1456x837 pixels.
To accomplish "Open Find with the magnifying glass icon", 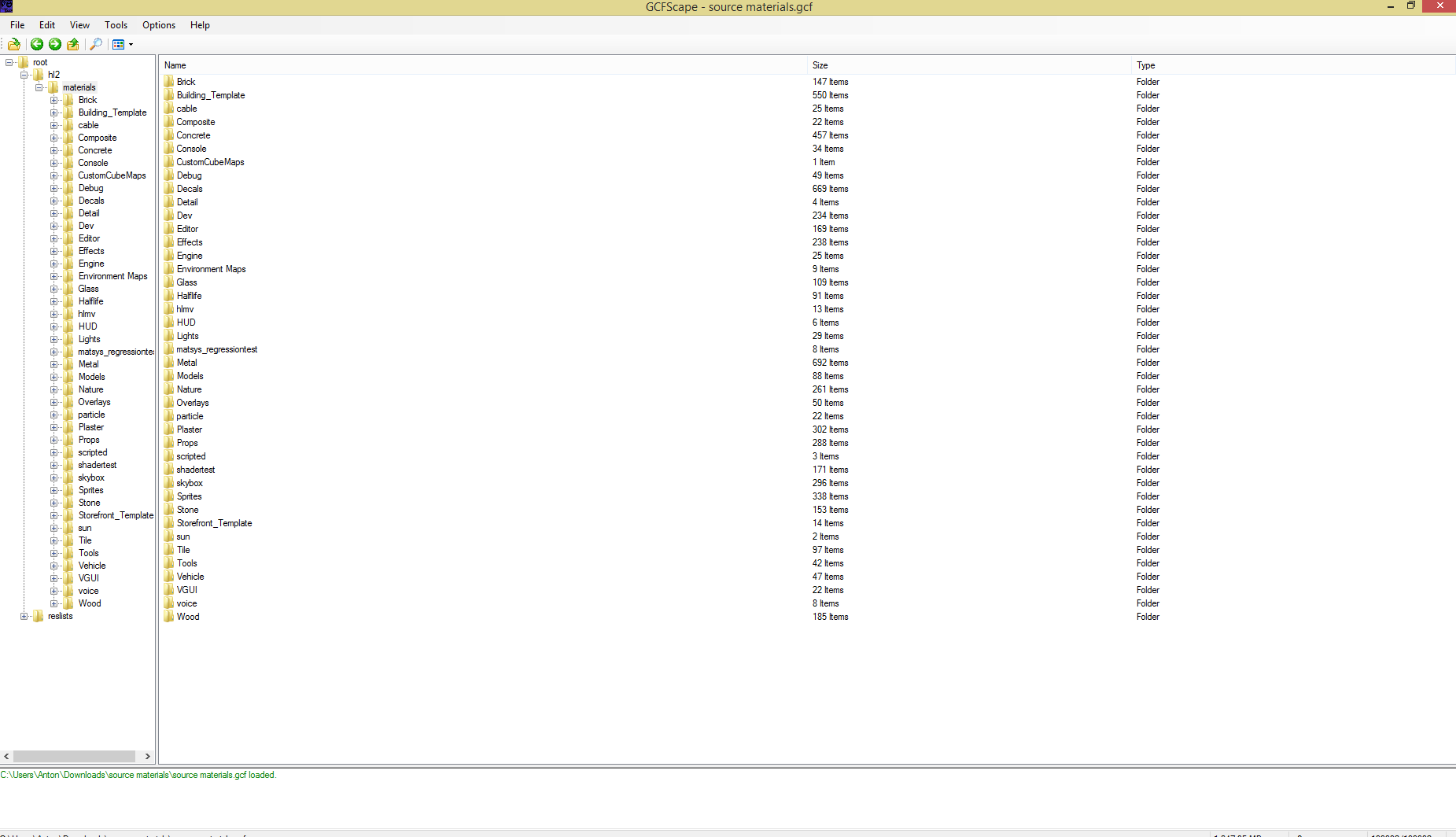I will (x=96, y=44).
